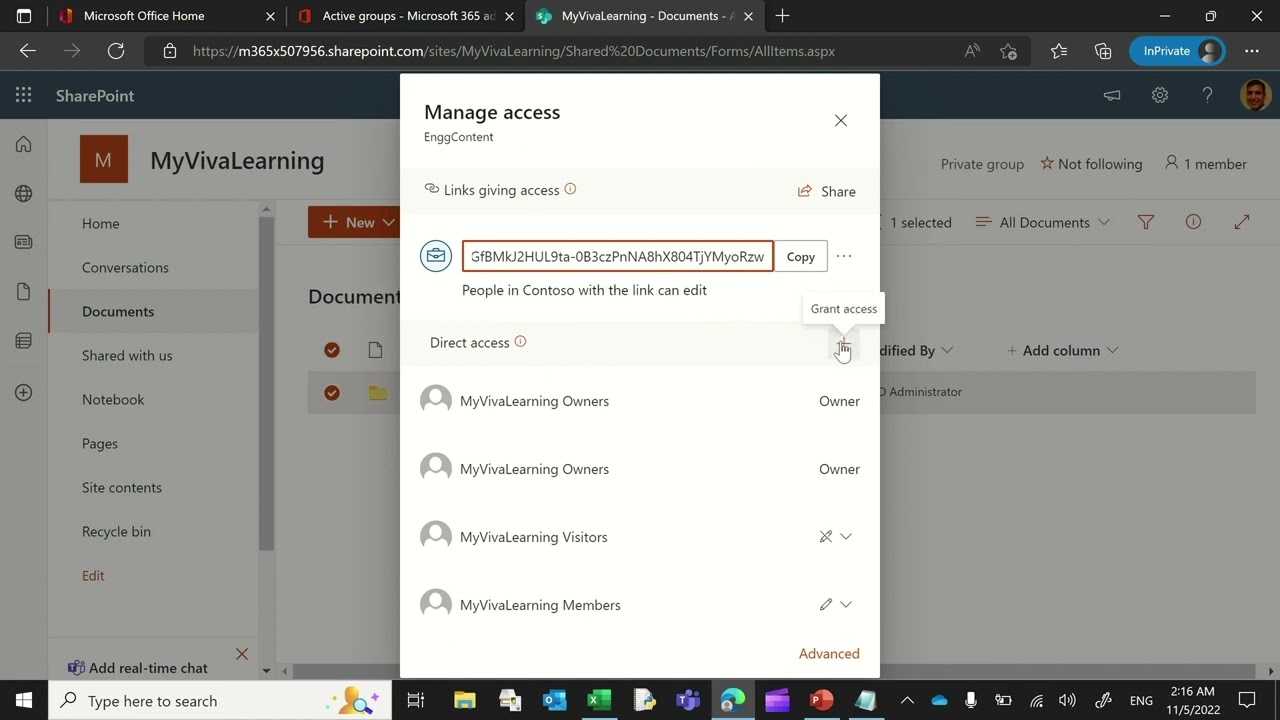Viewport: 1280px width, 720px height.
Task: Open Home in the site navigation
Action: [101, 224]
